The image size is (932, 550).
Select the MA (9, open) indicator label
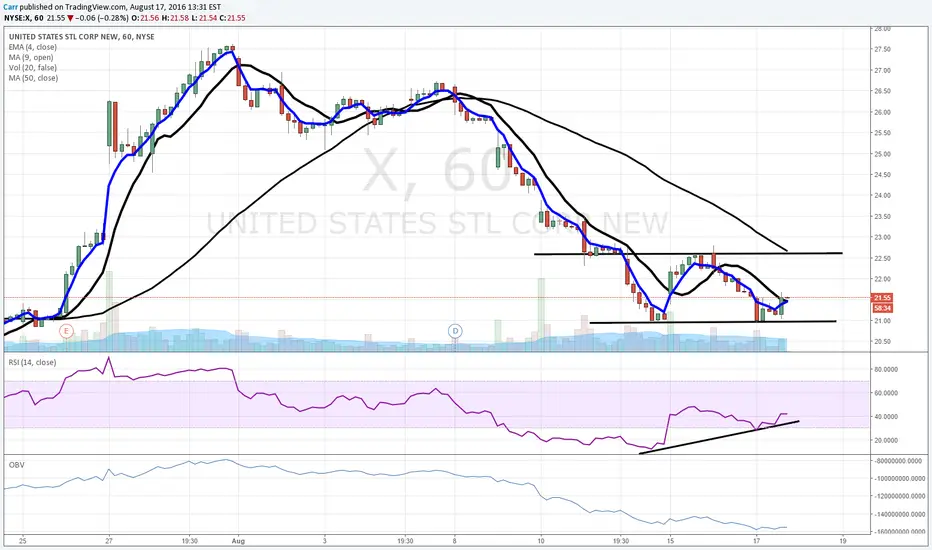tap(31, 57)
